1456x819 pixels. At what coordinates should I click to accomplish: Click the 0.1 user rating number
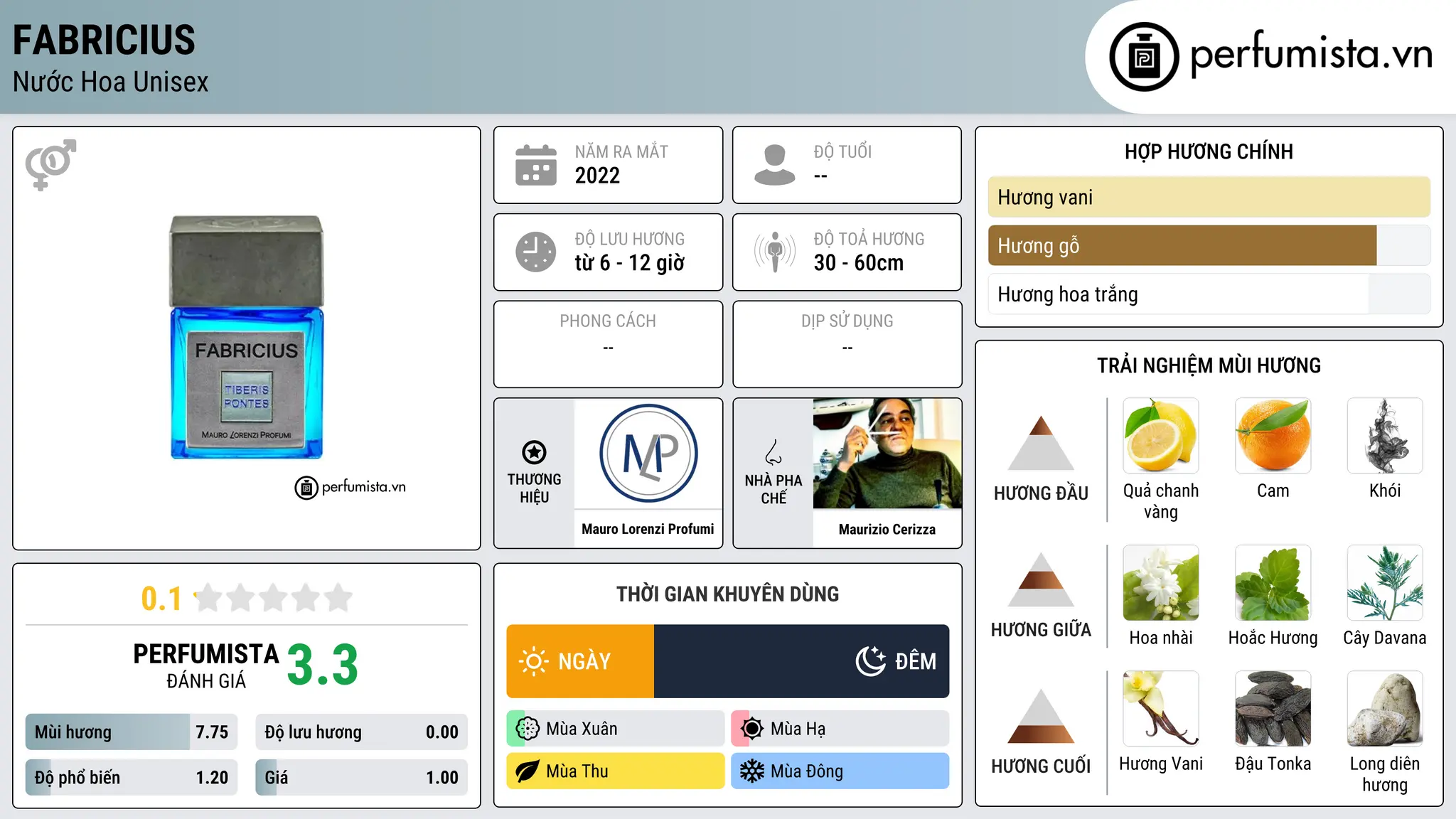(161, 599)
